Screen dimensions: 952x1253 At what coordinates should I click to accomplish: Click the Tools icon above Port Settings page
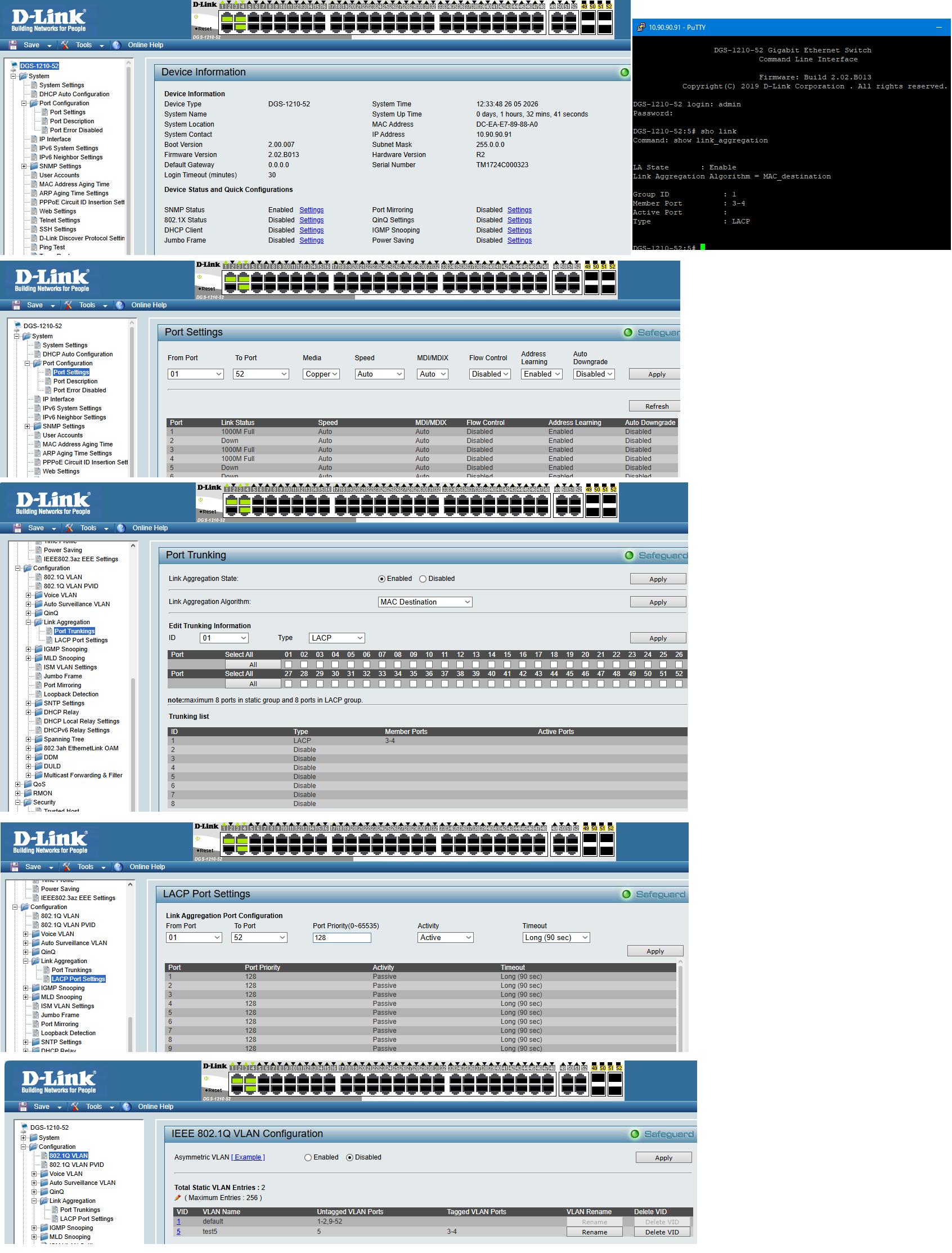tap(69, 306)
